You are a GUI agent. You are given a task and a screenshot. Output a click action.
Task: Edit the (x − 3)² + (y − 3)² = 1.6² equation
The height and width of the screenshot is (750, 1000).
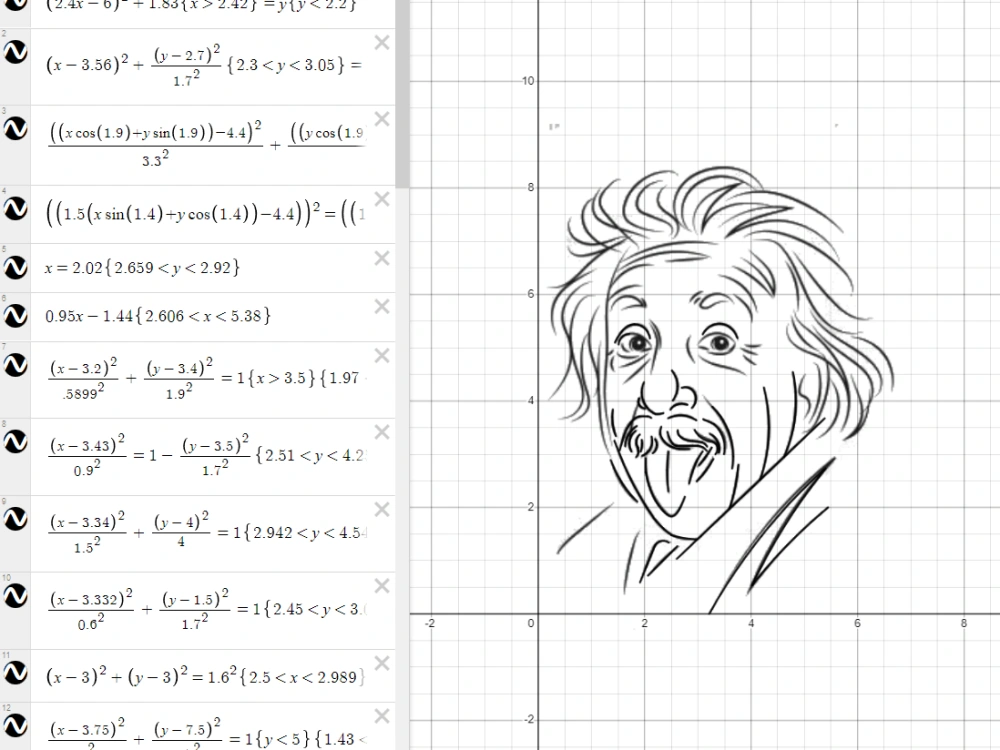(x=205, y=676)
